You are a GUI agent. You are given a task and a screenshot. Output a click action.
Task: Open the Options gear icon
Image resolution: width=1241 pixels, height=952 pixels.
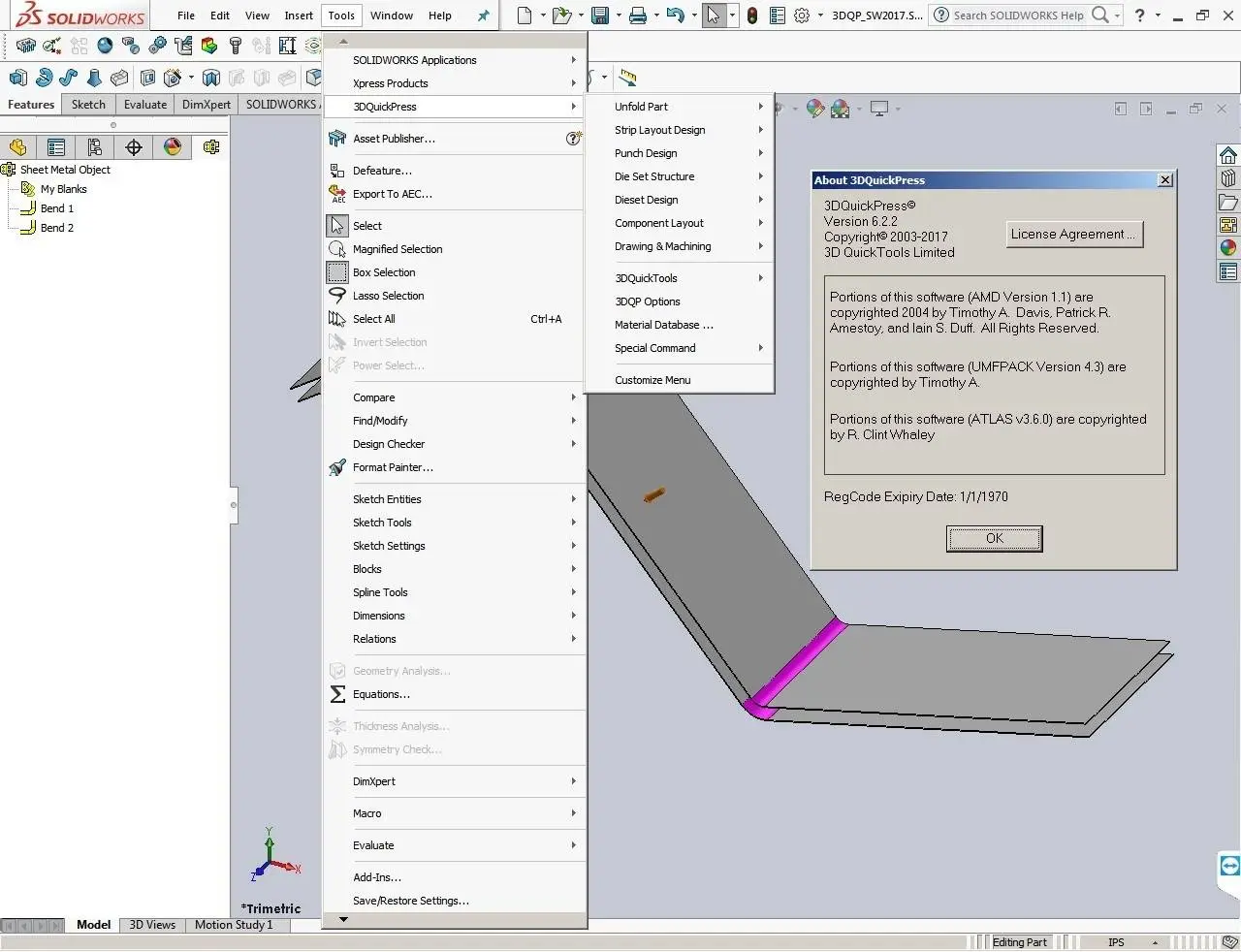click(x=802, y=16)
